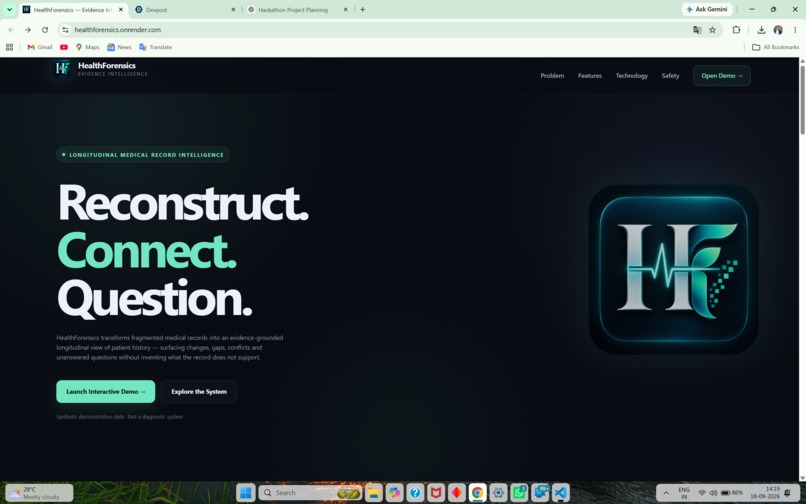Viewport: 806px width, 504px height.
Task: Go back using the browser back arrow
Action: pyautogui.click(x=11, y=30)
